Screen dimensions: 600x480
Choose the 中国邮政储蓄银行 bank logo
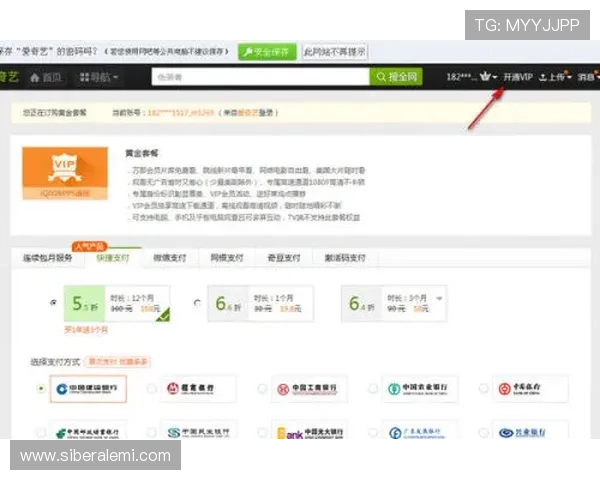pyautogui.click(x=88, y=430)
